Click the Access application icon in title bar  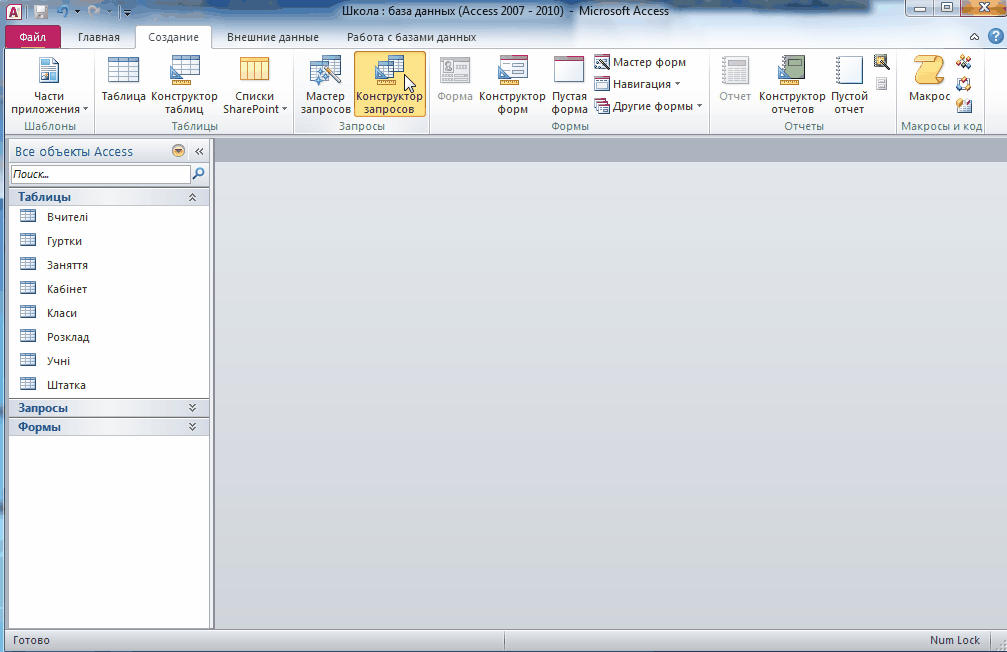coord(13,12)
